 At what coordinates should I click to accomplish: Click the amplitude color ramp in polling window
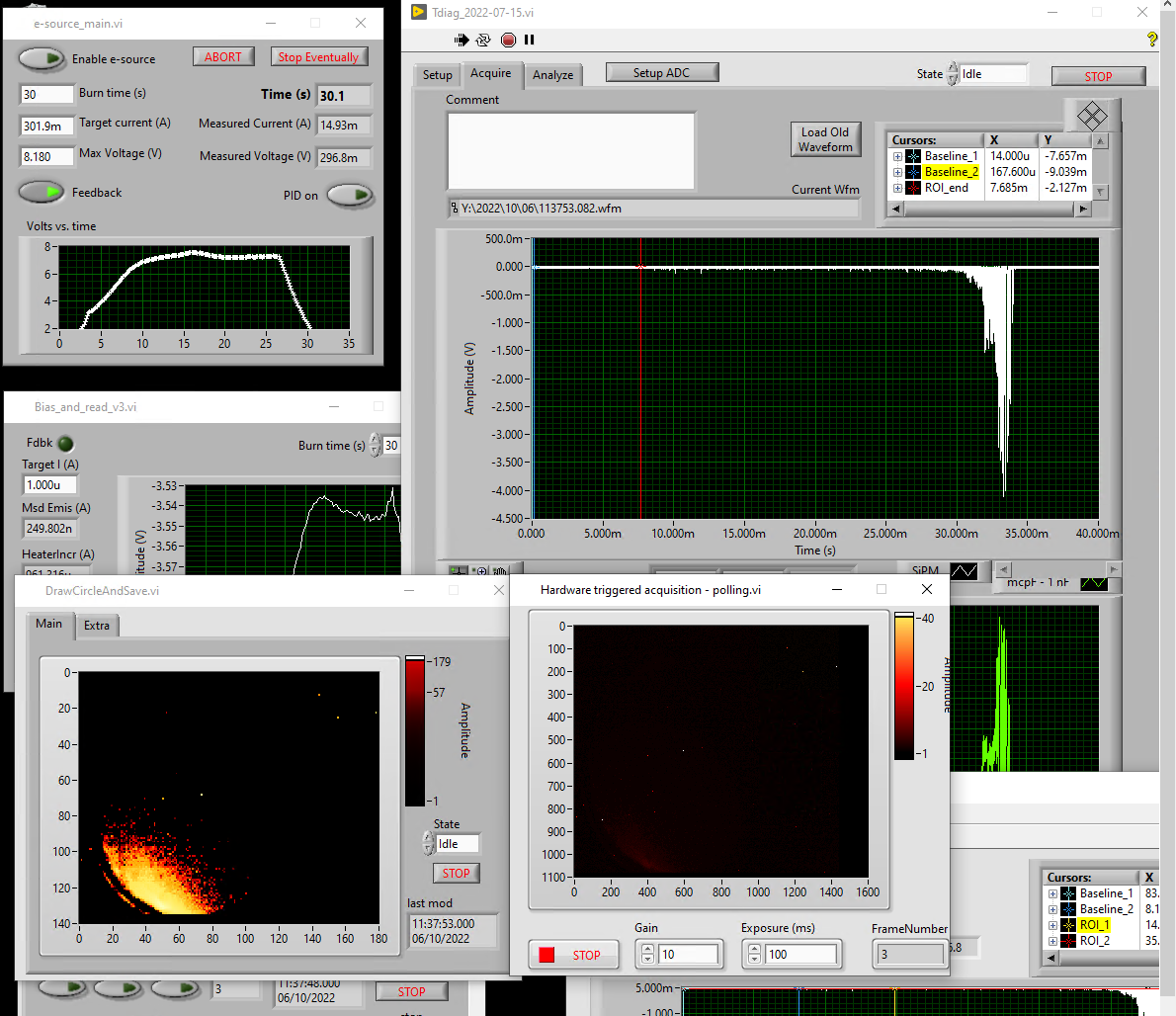(x=903, y=687)
